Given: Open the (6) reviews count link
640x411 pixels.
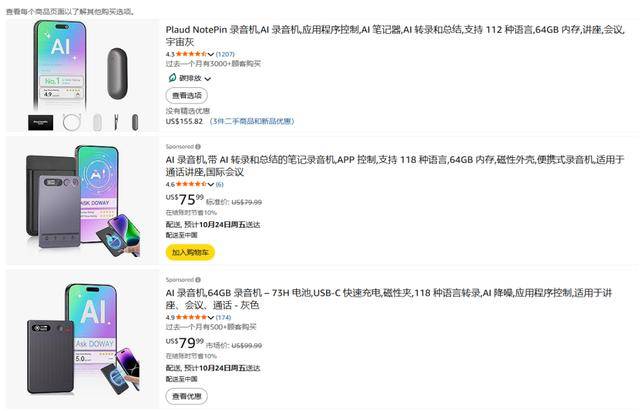Looking at the screenshot, I should pyautogui.click(x=220, y=184).
